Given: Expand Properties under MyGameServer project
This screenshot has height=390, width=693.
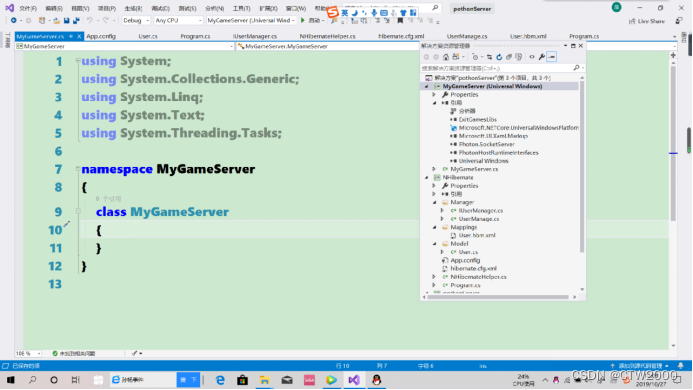Looking at the screenshot, I should (434, 95).
